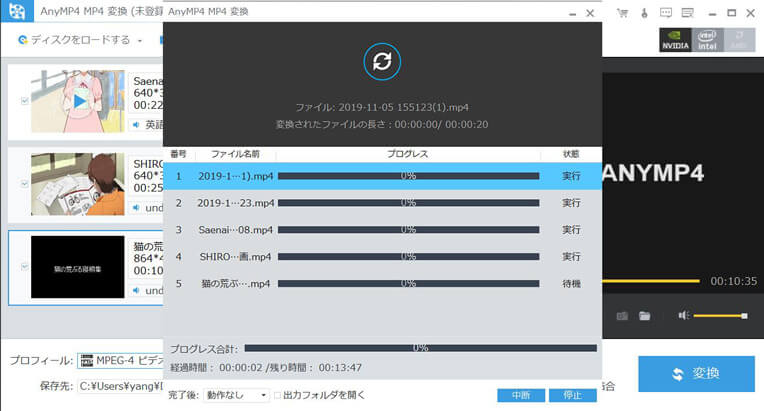This screenshot has height=411, width=764.
Task: Adjust the volume slider
Action: (x=720, y=316)
